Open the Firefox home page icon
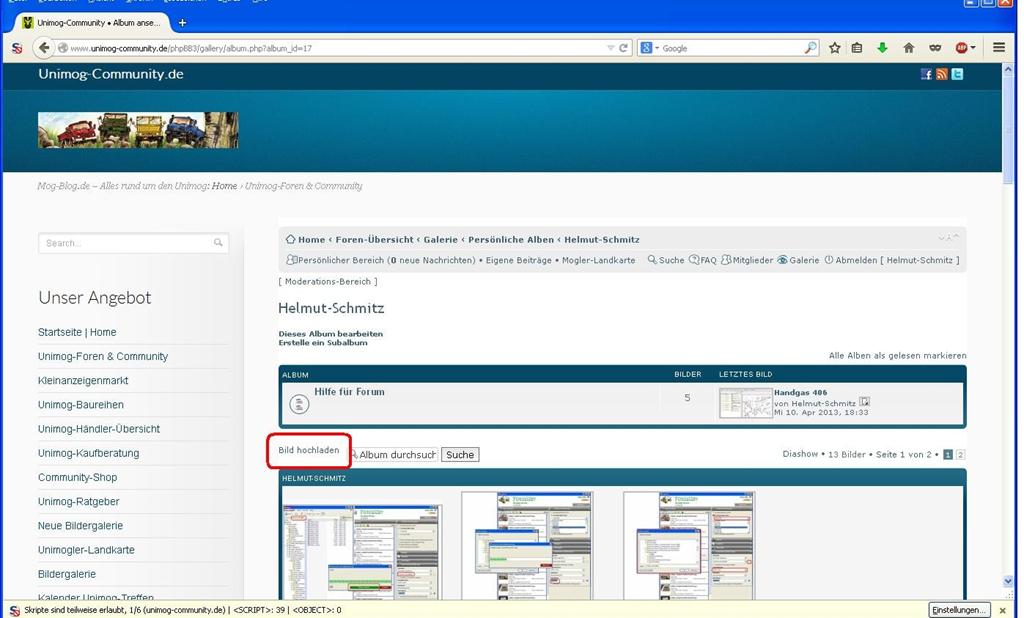This screenshot has width=1024, height=618. tap(908, 48)
